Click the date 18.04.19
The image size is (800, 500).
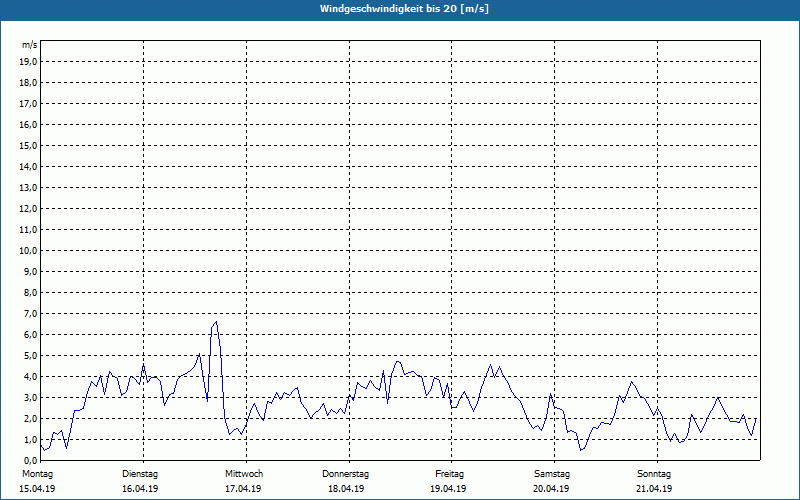tap(346, 489)
